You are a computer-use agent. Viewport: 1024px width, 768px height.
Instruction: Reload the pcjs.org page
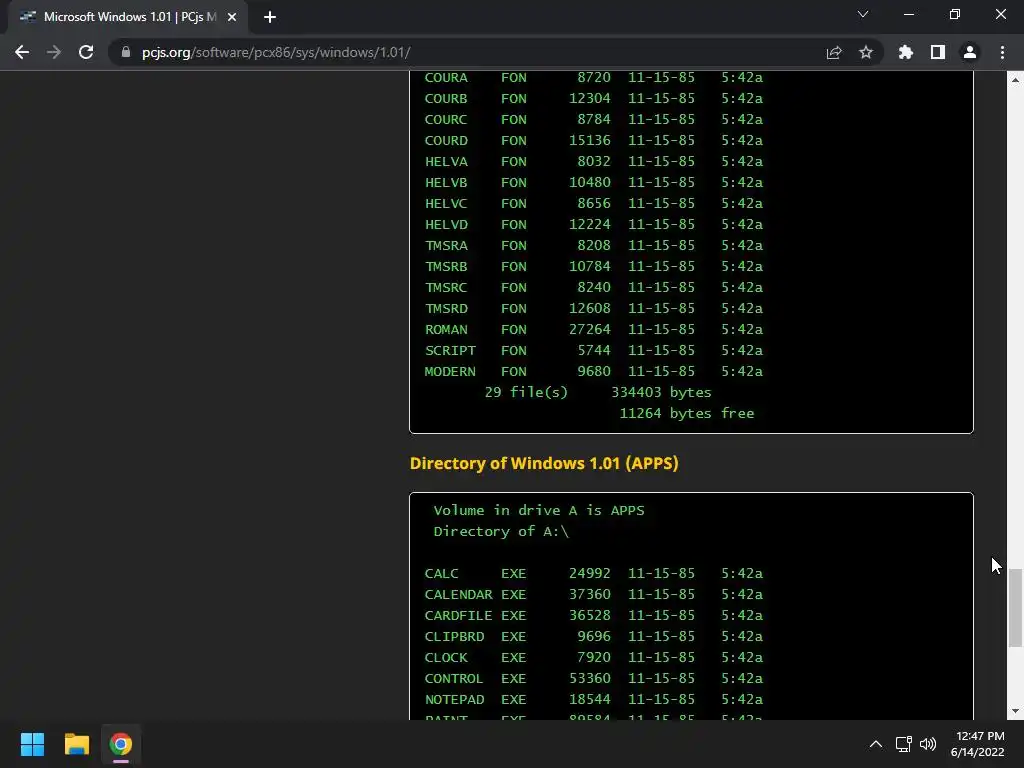pyautogui.click(x=86, y=52)
